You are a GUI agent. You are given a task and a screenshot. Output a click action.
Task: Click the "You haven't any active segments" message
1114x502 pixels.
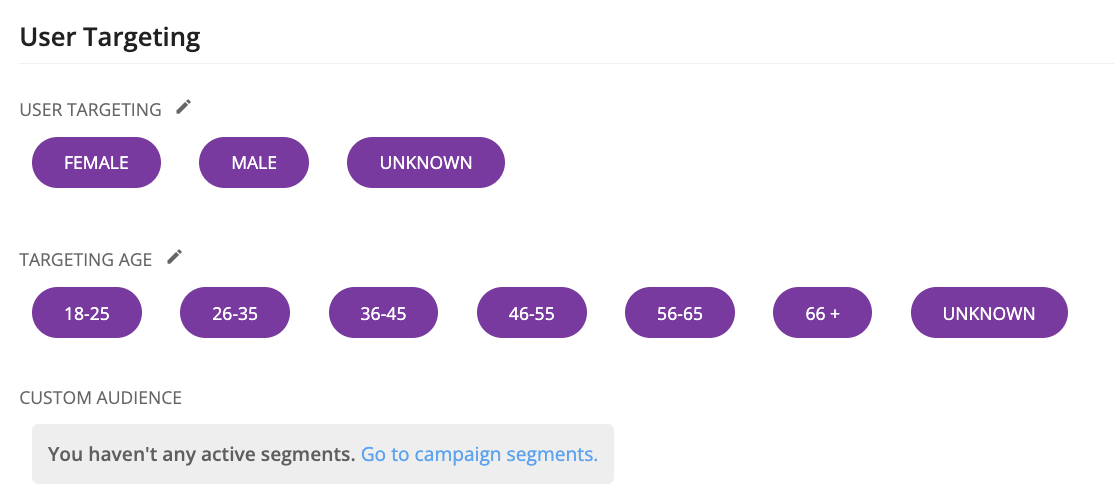click(x=202, y=454)
